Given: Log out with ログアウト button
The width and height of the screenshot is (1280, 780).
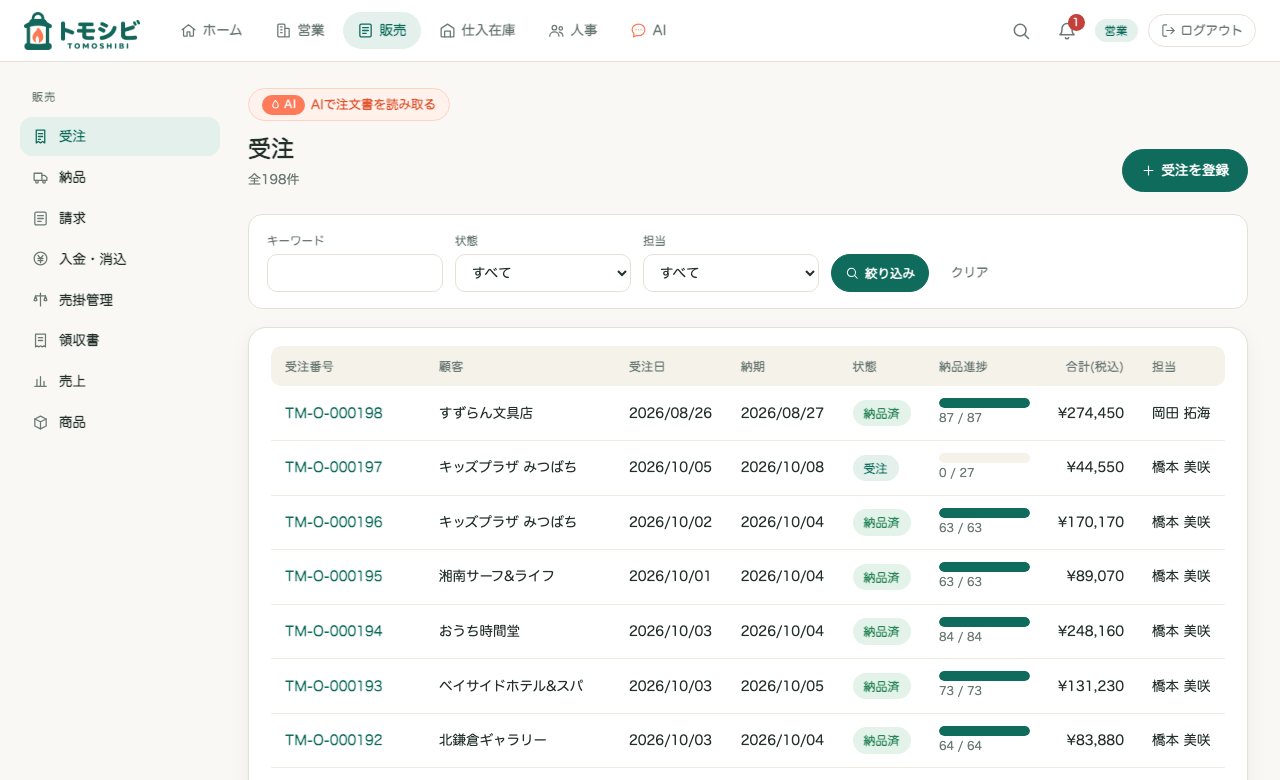Looking at the screenshot, I should pos(1202,31).
